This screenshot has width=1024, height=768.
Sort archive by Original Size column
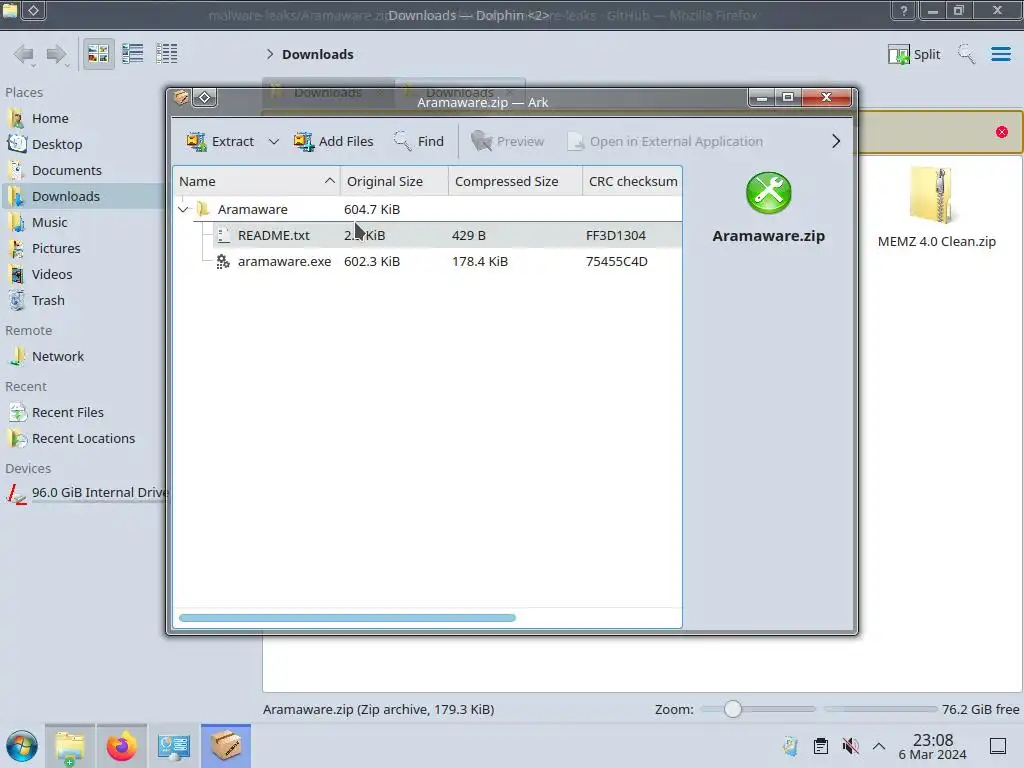tap(394, 182)
